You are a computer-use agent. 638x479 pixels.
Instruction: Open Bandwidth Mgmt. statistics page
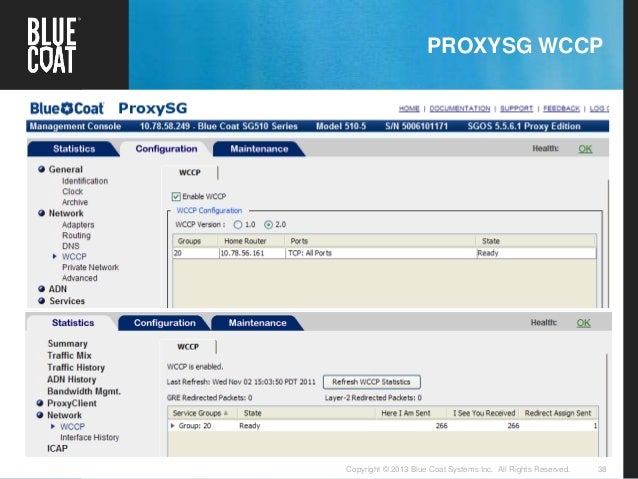pyautogui.click(x=84, y=392)
